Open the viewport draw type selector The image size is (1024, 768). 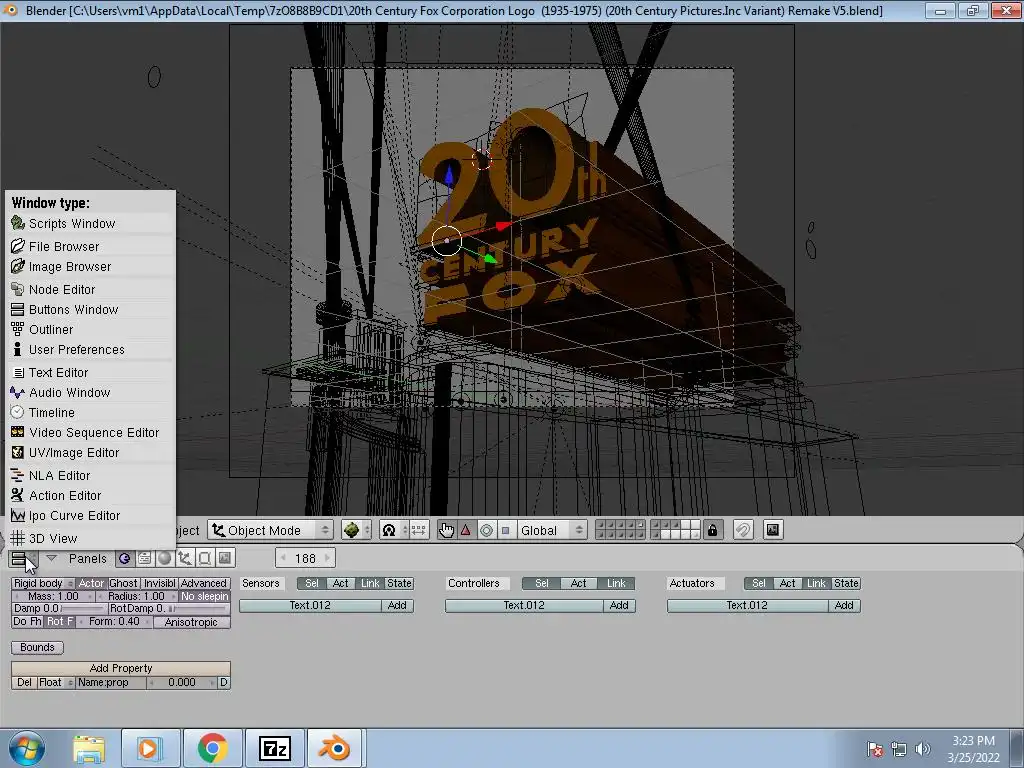point(357,530)
